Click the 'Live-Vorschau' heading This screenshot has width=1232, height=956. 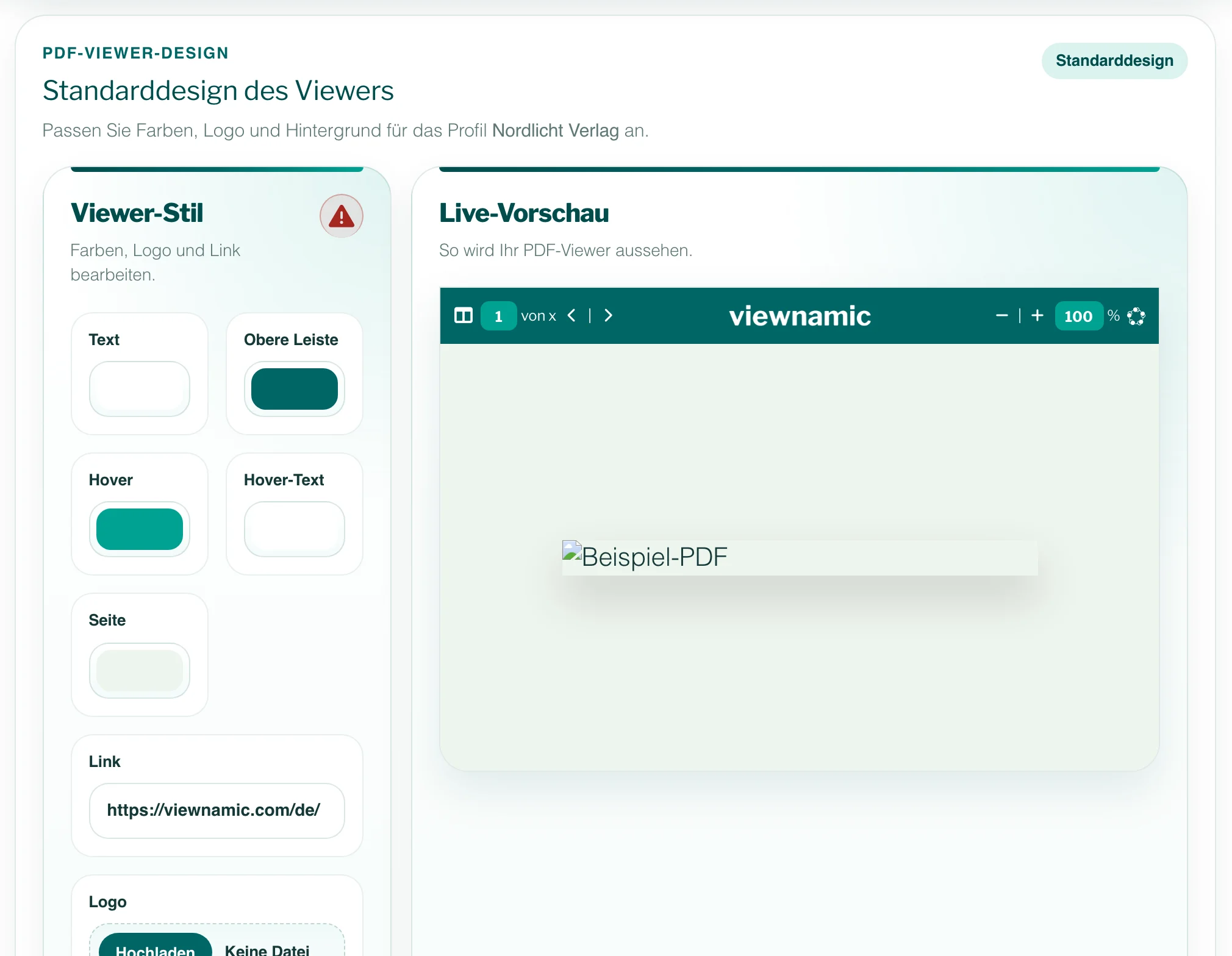pyautogui.click(x=524, y=213)
